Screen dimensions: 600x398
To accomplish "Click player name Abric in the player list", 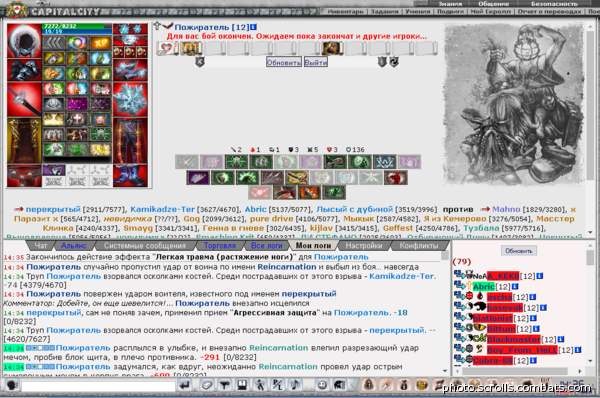I will click(484, 286).
